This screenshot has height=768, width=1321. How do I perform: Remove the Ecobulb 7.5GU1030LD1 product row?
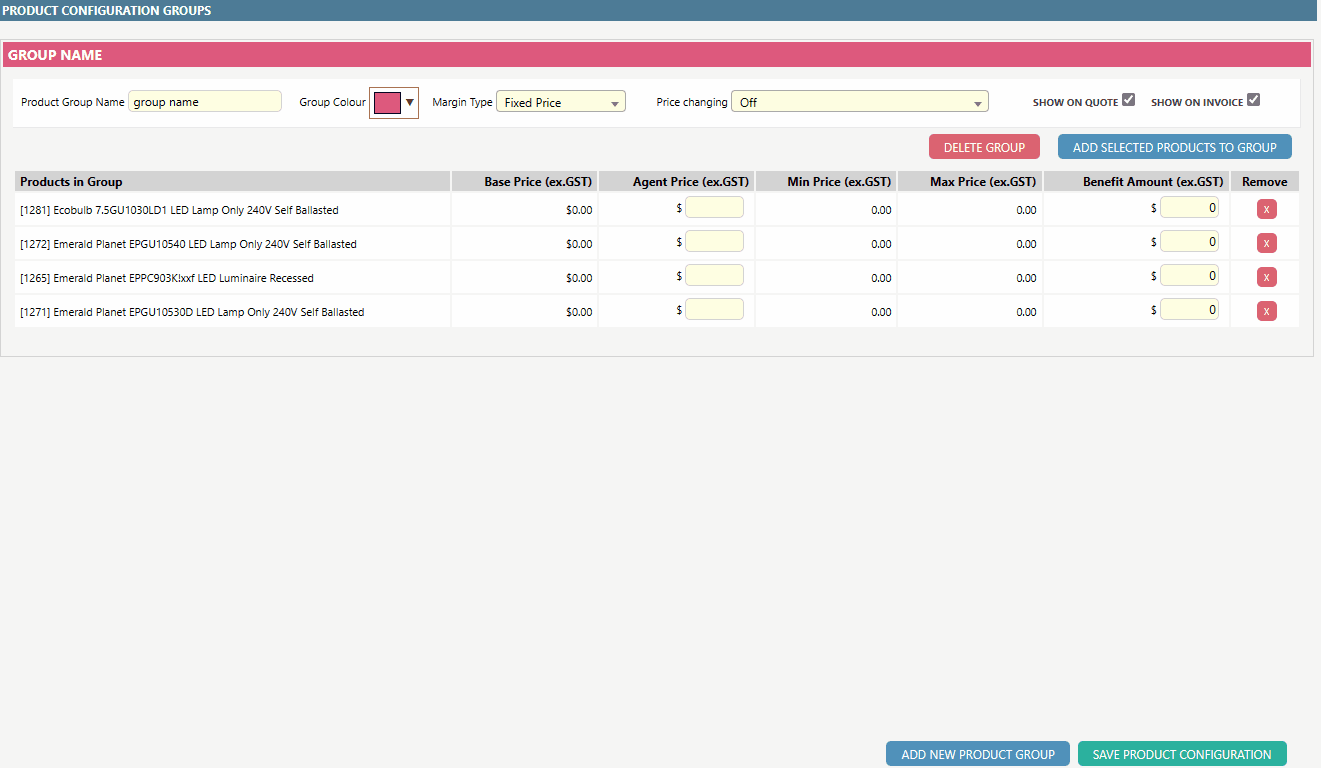(1266, 209)
